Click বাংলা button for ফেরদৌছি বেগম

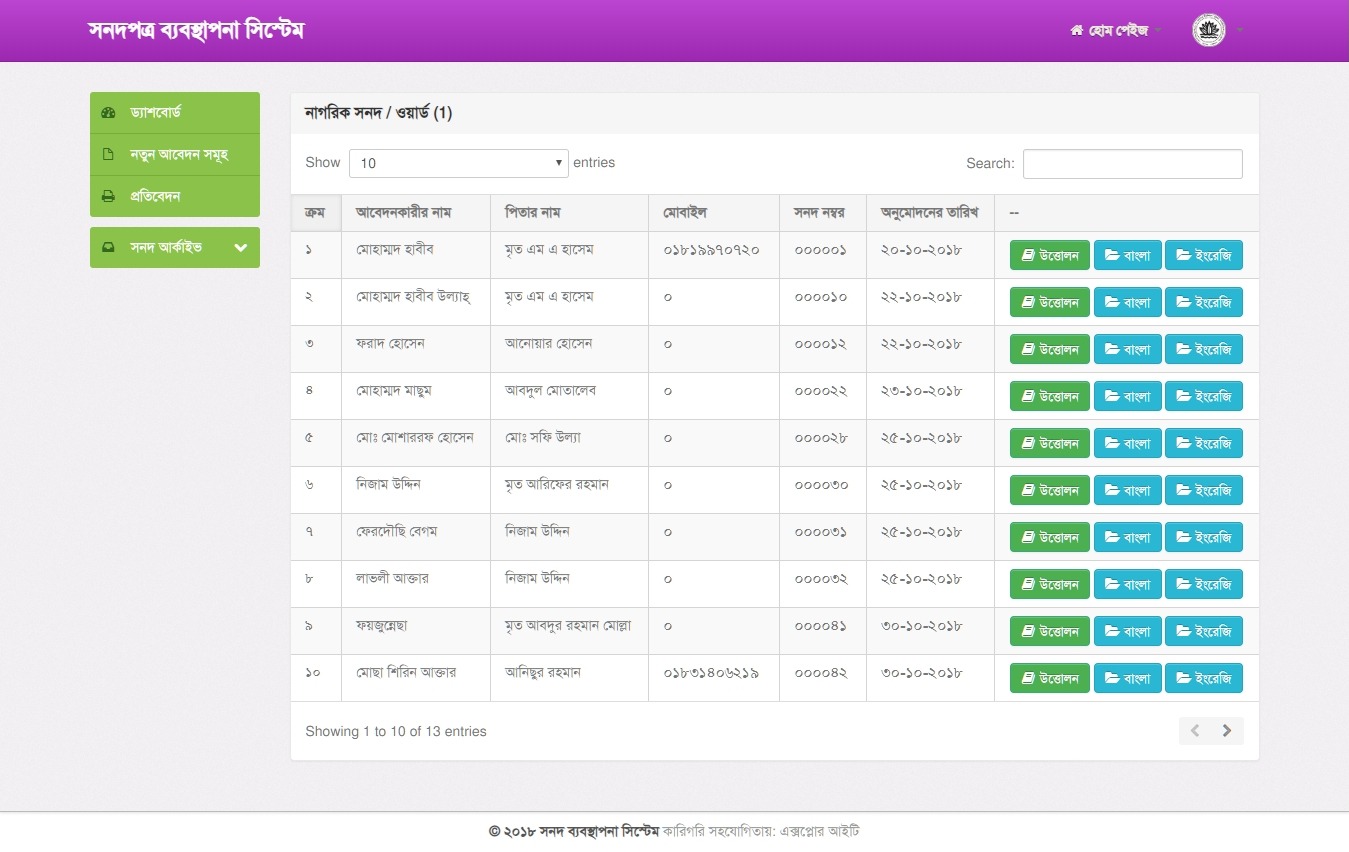click(x=1128, y=537)
